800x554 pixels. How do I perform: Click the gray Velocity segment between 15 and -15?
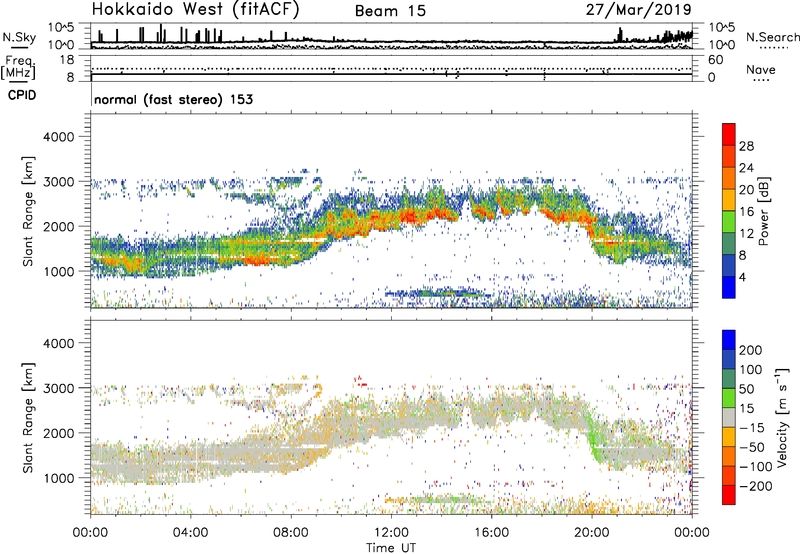click(x=729, y=417)
